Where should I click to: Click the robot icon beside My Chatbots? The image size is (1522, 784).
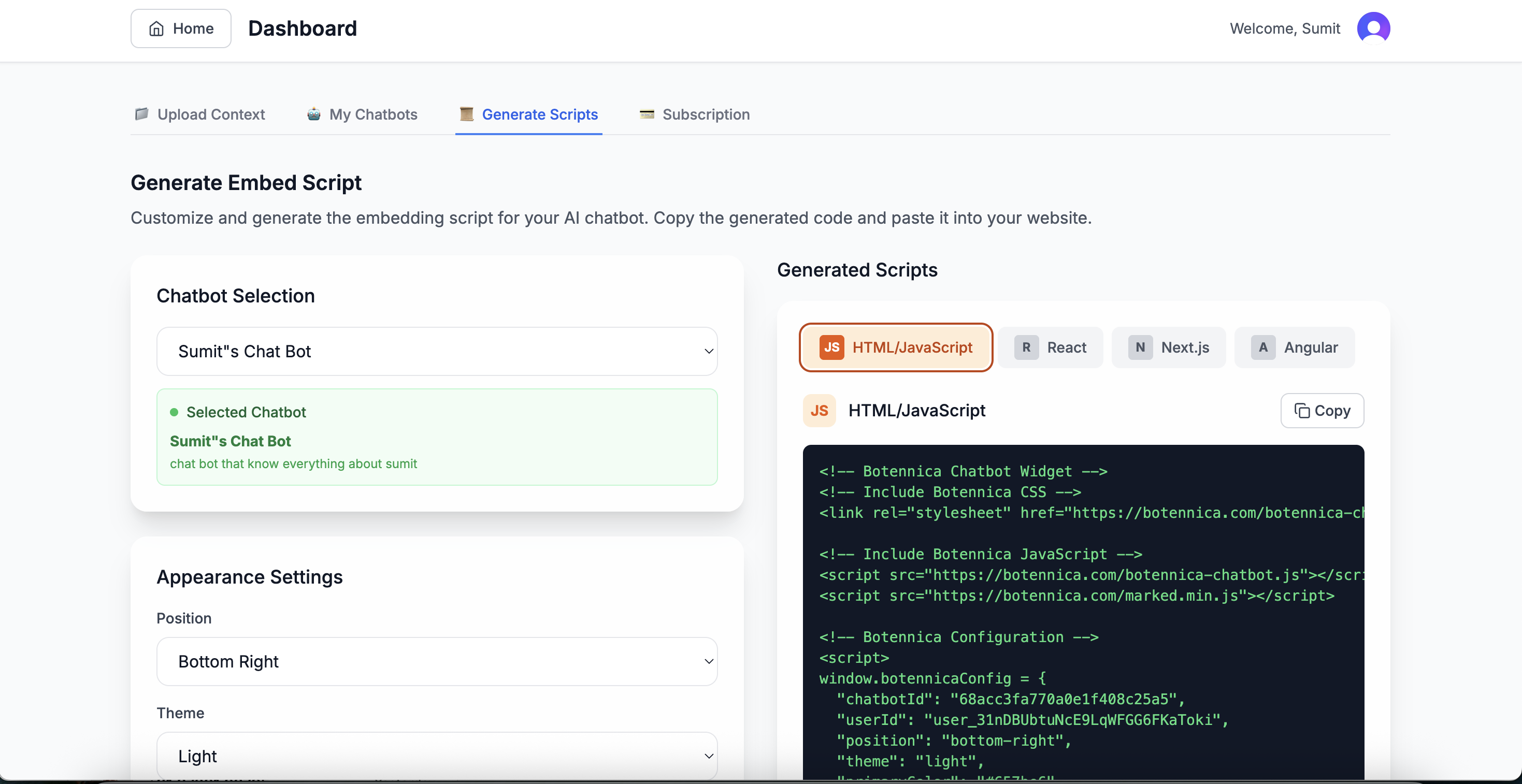(314, 113)
